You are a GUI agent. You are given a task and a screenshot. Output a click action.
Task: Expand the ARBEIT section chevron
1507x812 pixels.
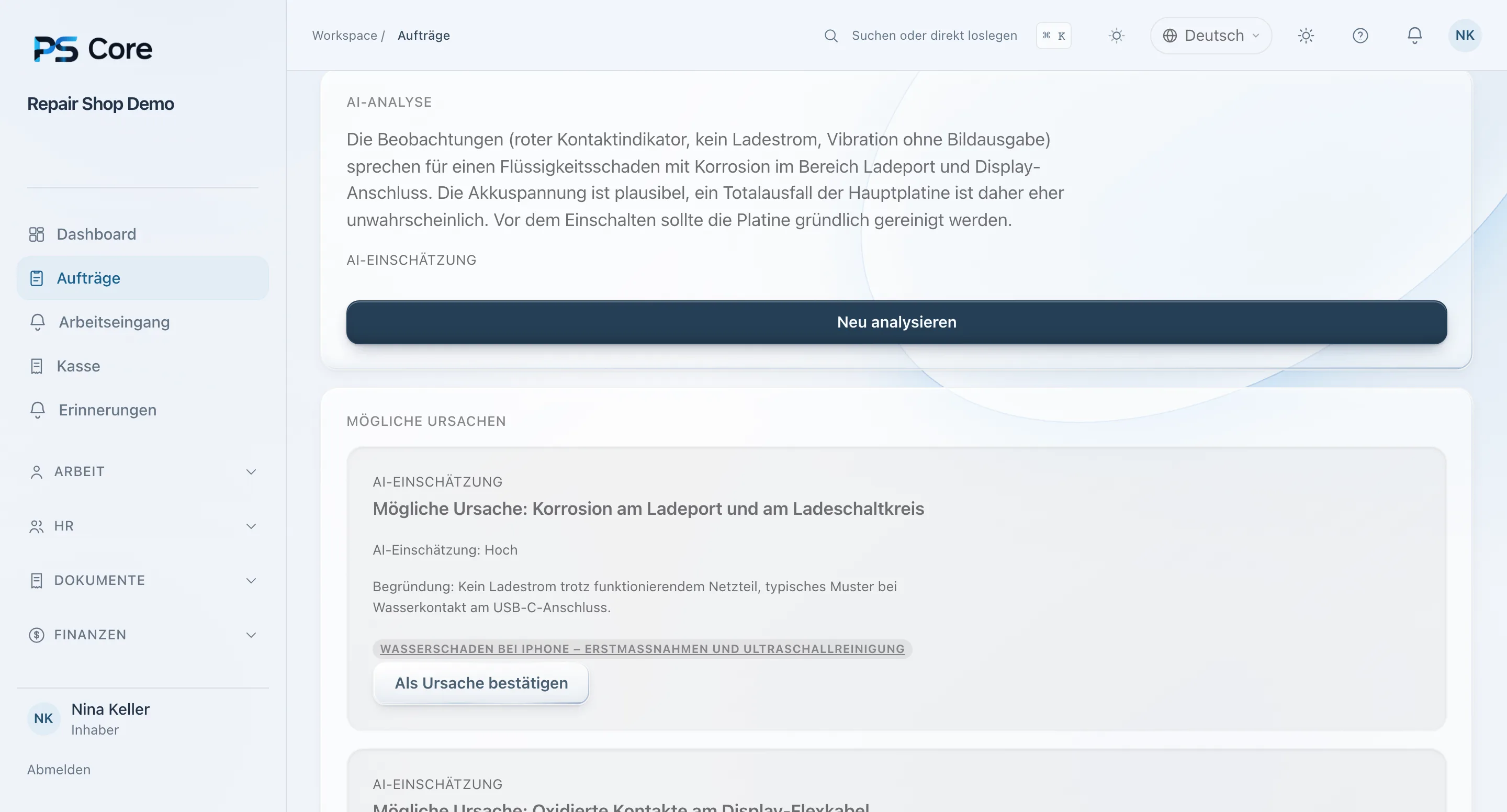251,472
